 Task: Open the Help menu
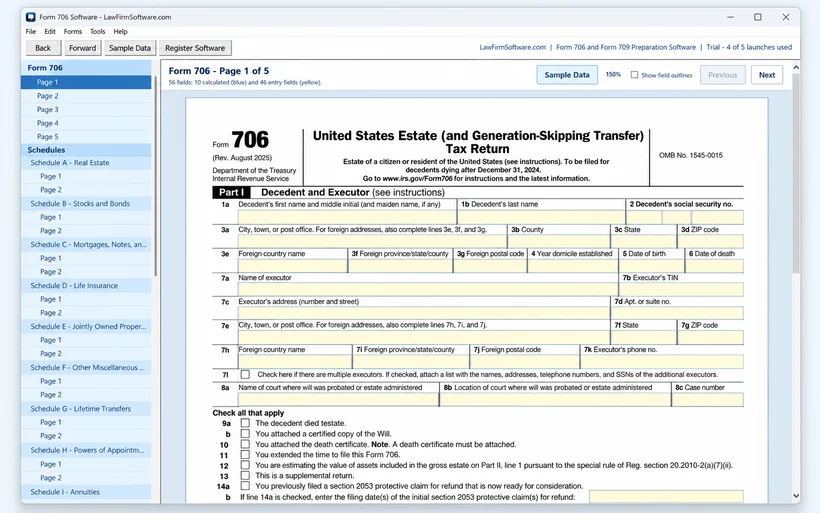pyautogui.click(x=120, y=31)
